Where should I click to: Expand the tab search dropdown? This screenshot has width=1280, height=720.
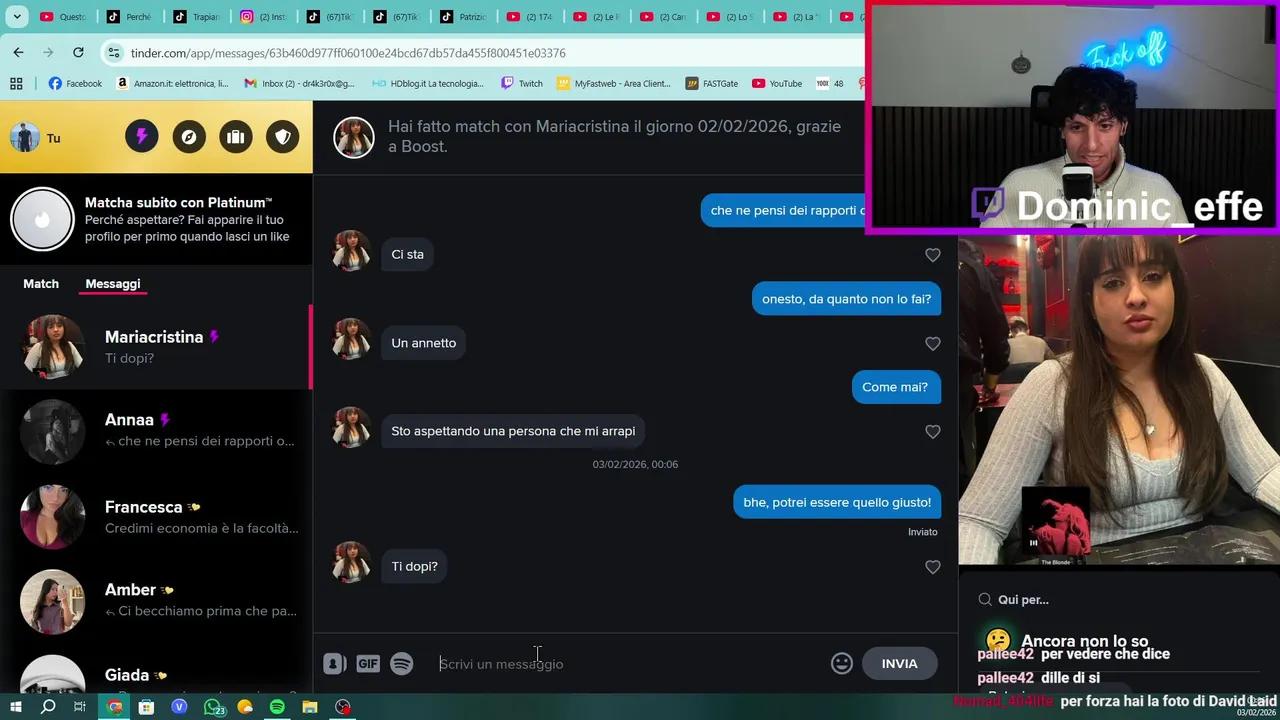click(17, 16)
